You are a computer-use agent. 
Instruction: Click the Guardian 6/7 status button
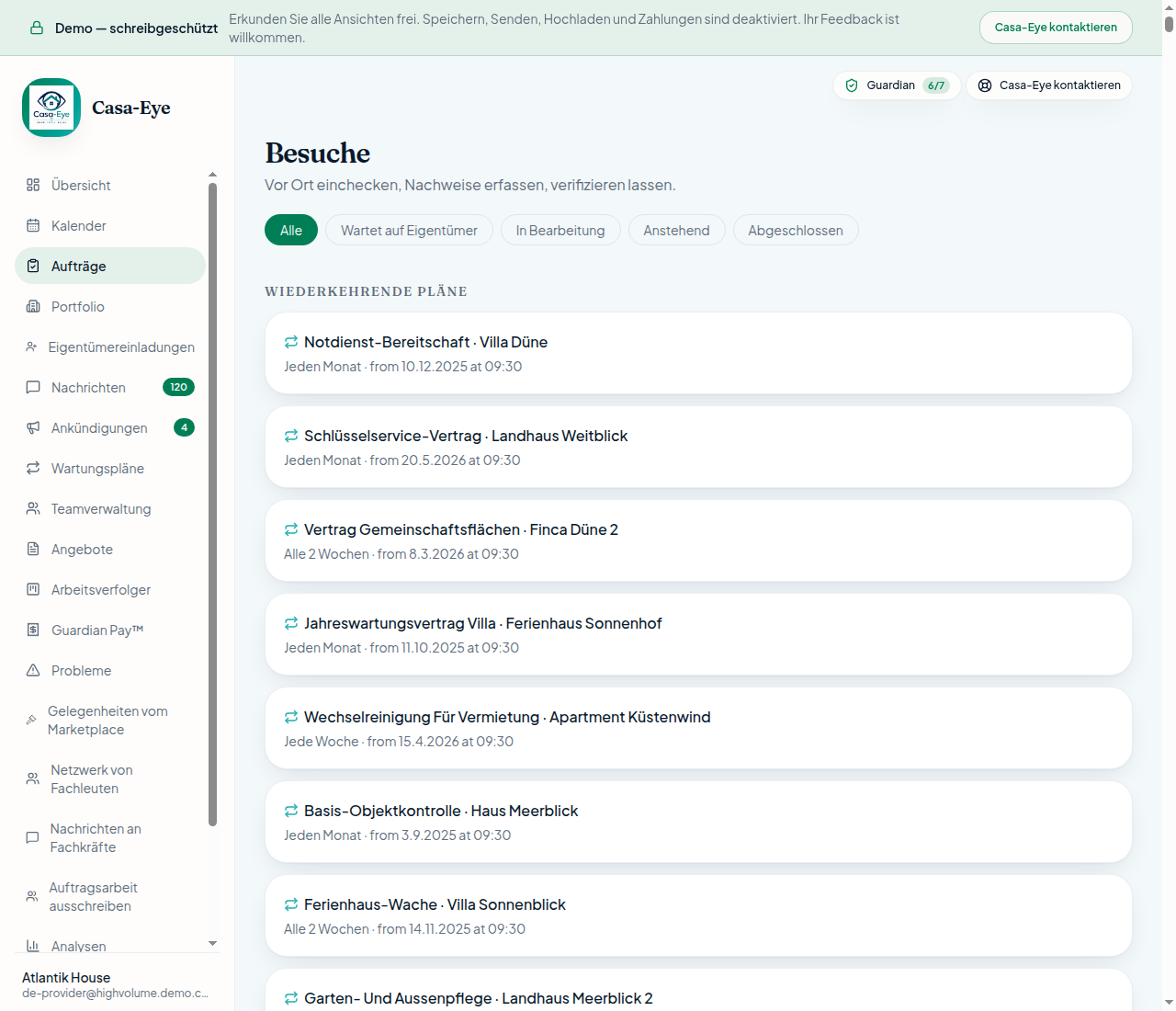pos(897,85)
